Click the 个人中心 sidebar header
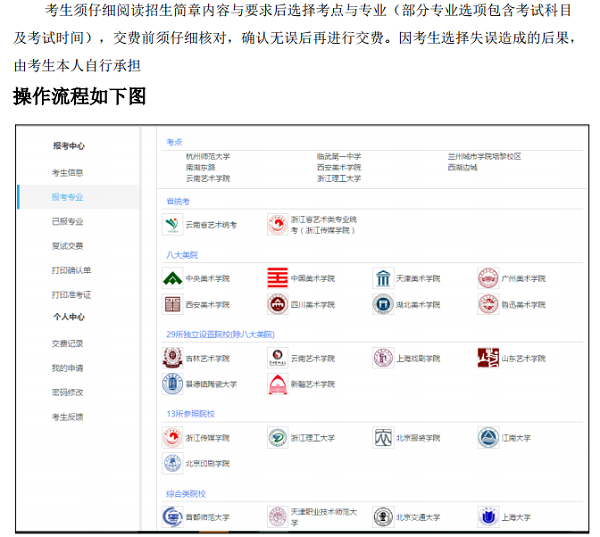 (x=69, y=317)
